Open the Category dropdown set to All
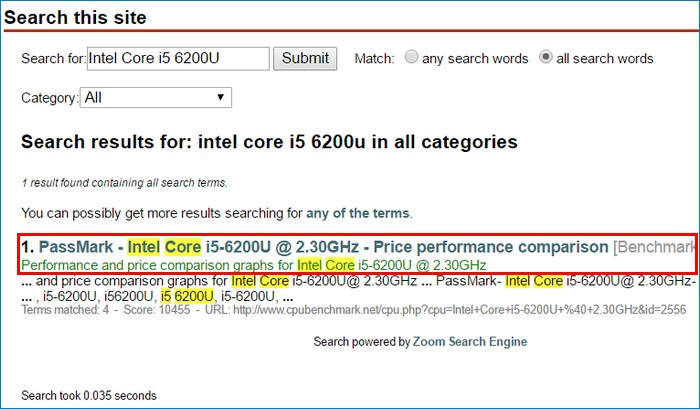The width and height of the screenshot is (700, 409). point(156,97)
